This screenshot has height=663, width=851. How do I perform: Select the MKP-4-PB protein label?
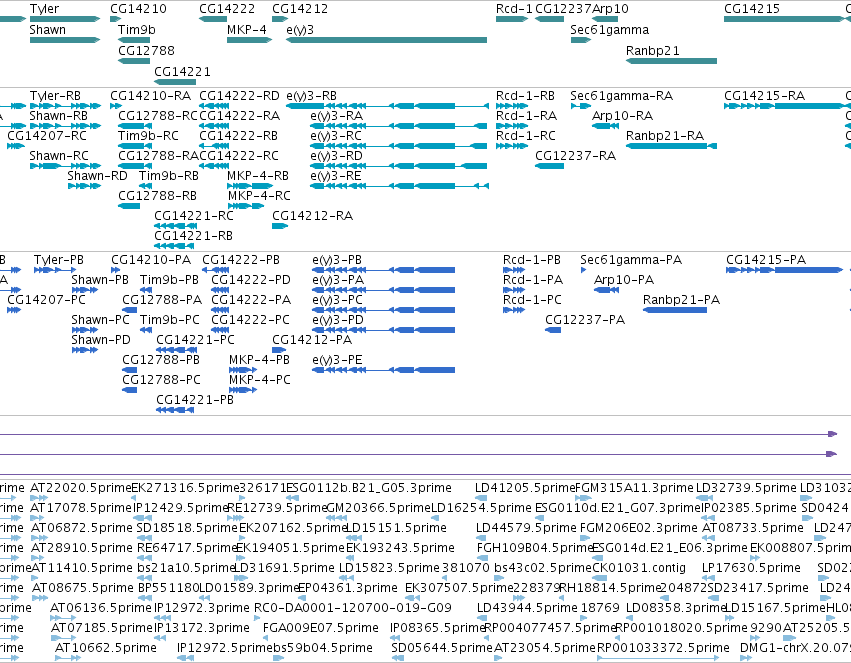click(x=259, y=360)
